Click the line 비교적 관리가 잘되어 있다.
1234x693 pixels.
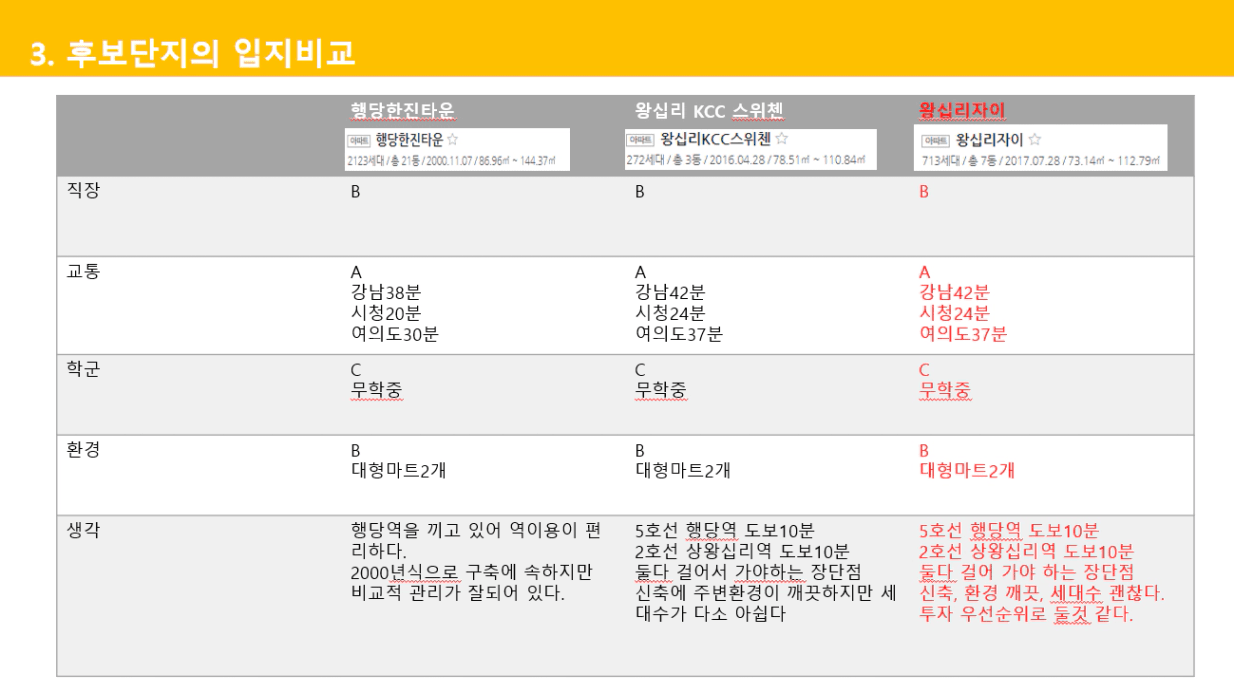pyautogui.click(x=458, y=593)
